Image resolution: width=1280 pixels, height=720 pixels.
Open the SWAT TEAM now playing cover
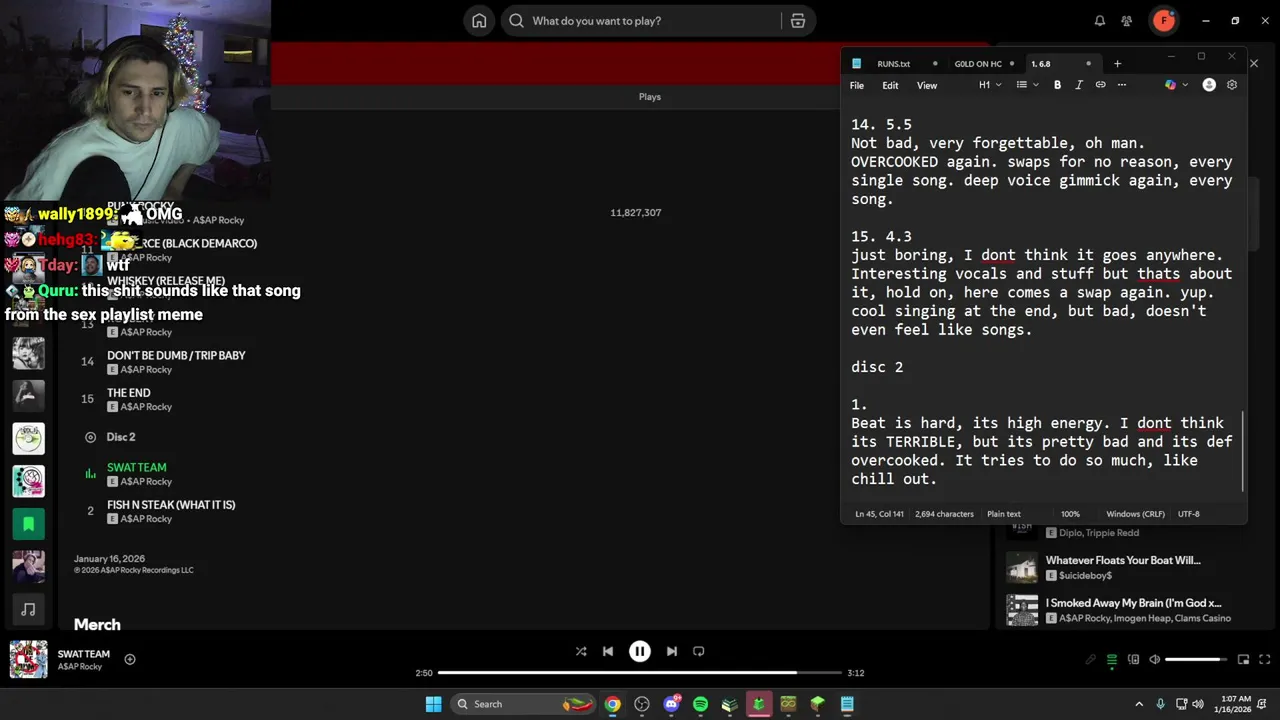[x=28, y=659]
